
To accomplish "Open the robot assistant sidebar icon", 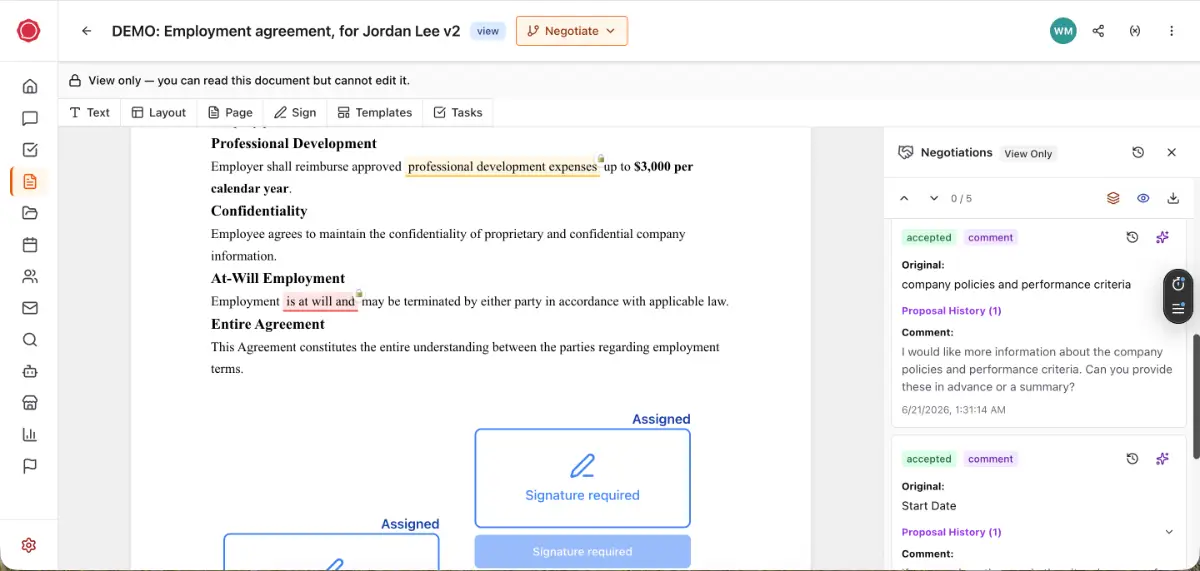I will 30,371.
